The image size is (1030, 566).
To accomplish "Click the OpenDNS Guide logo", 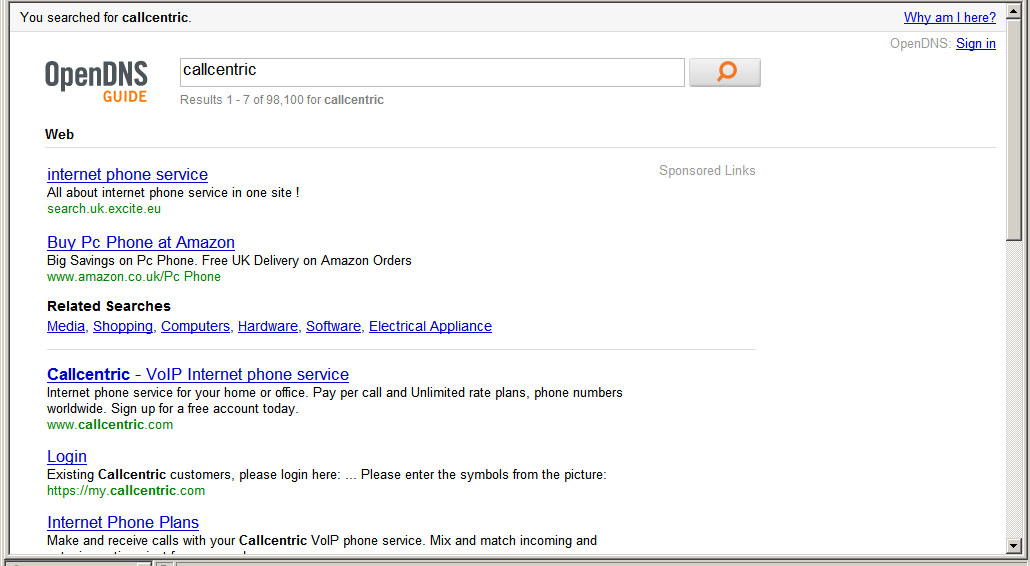I will [96, 81].
